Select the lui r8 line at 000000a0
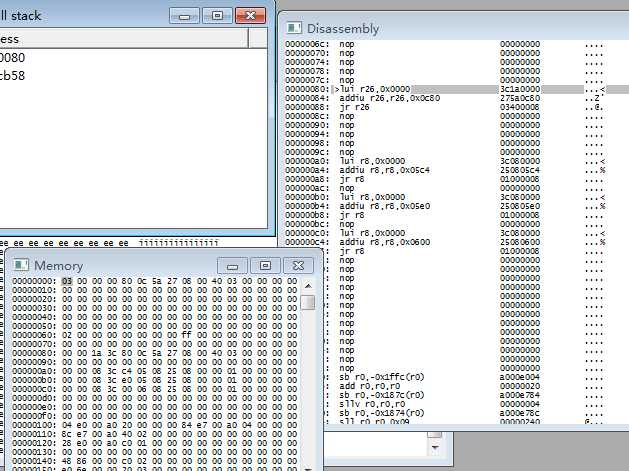This screenshot has height=471, width=629. click(372, 161)
